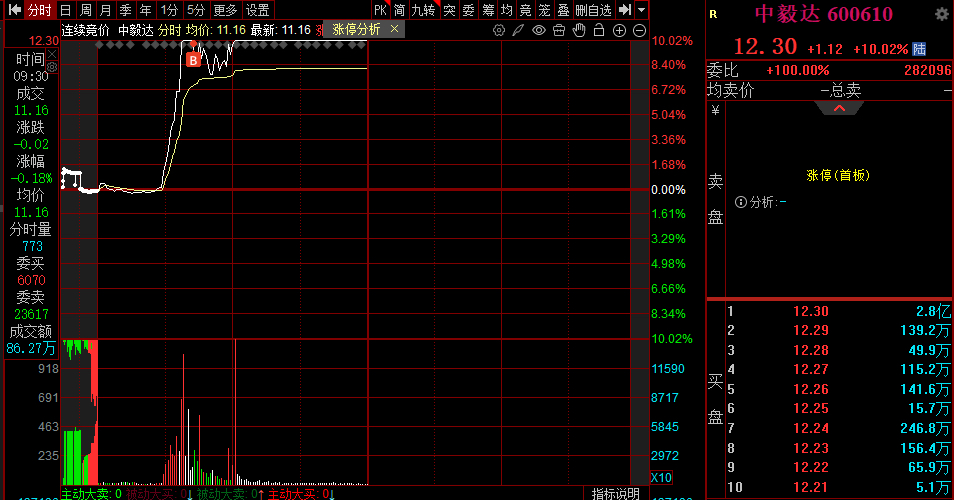Switch to the 季 quarterly chart period
This screenshot has width=954, height=500.
[x=125, y=10]
